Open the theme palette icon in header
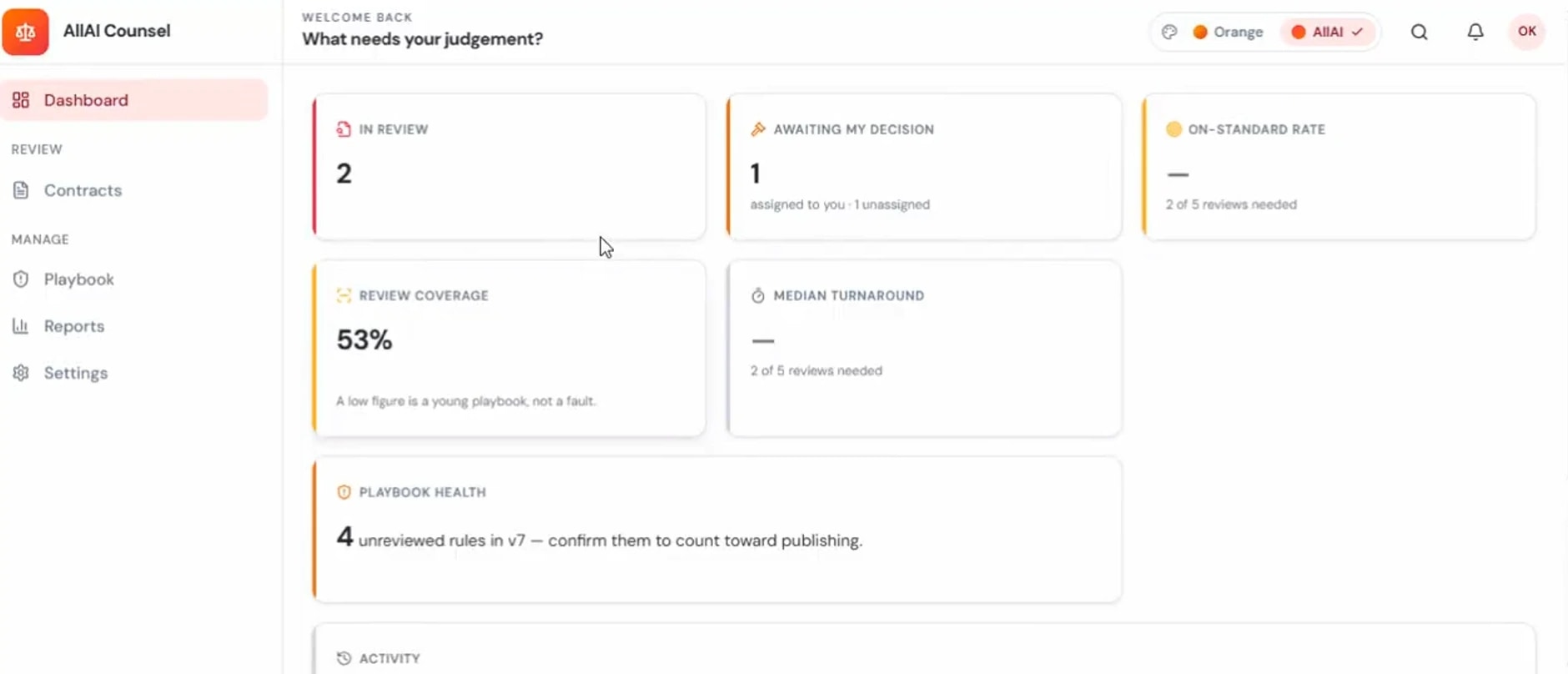Screen dimensions: 1568x674 pos(1169,32)
